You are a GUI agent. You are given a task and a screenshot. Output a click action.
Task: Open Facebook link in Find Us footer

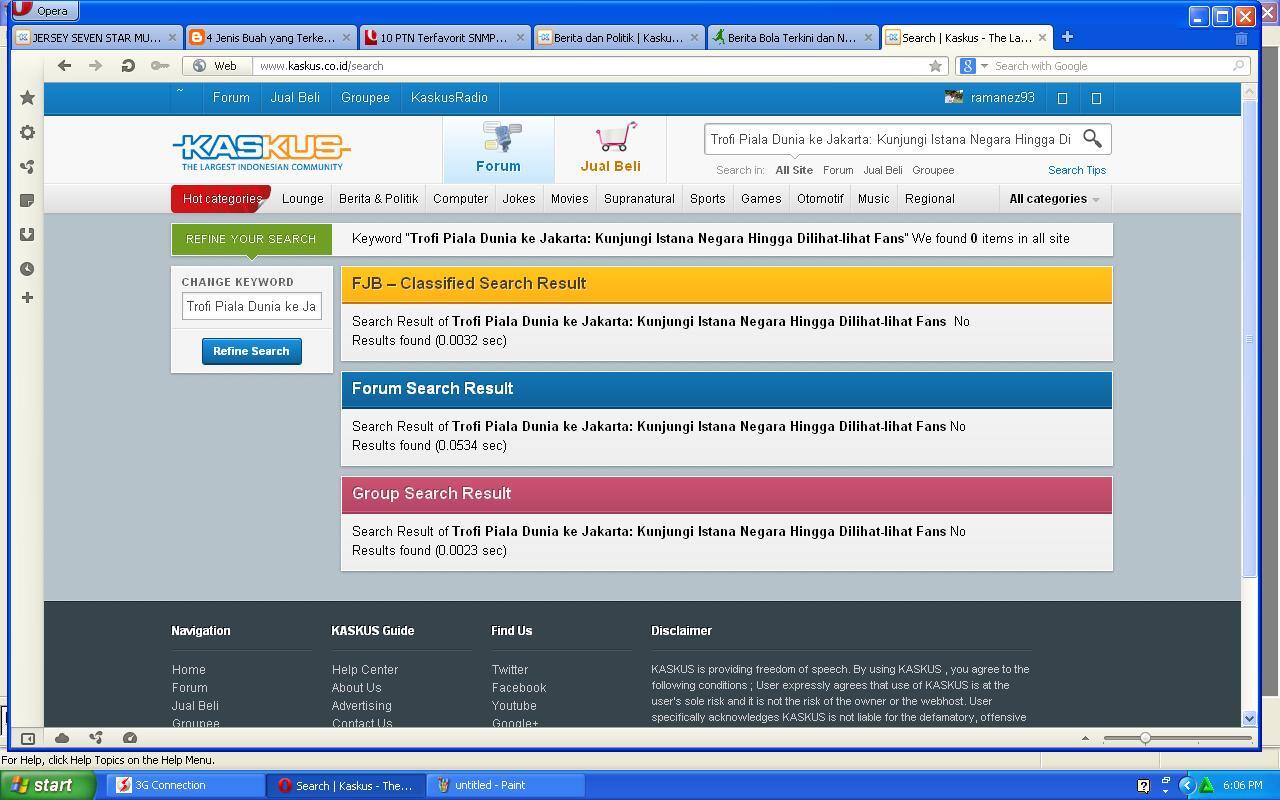click(519, 688)
